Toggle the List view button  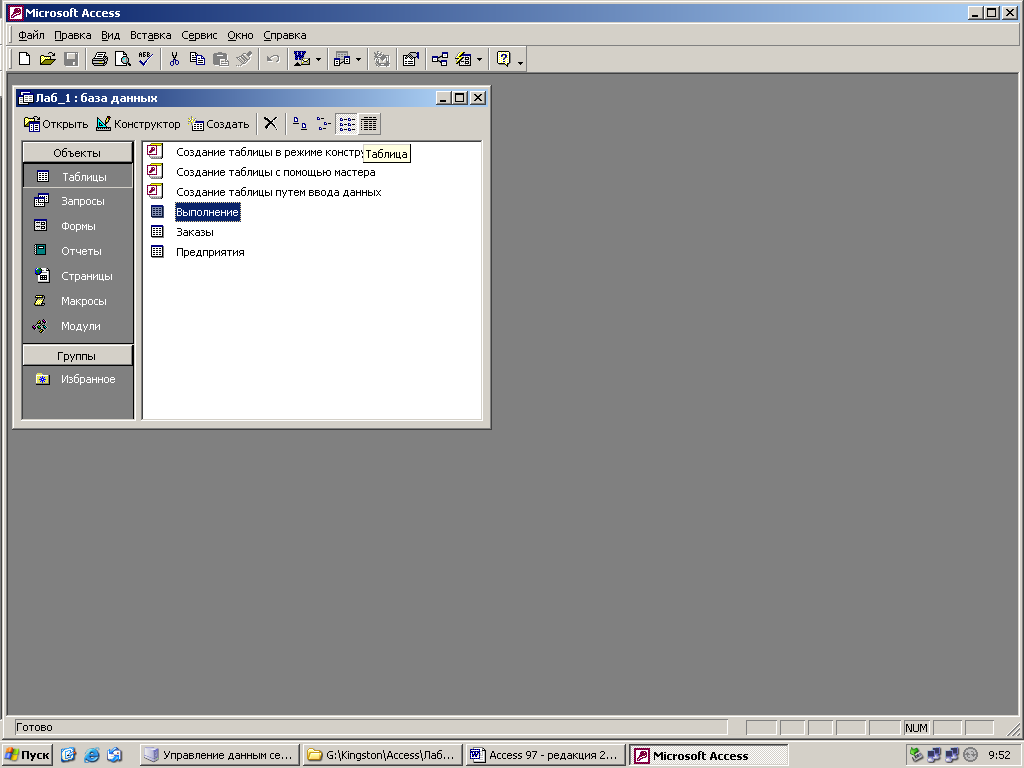(x=347, y=123)
